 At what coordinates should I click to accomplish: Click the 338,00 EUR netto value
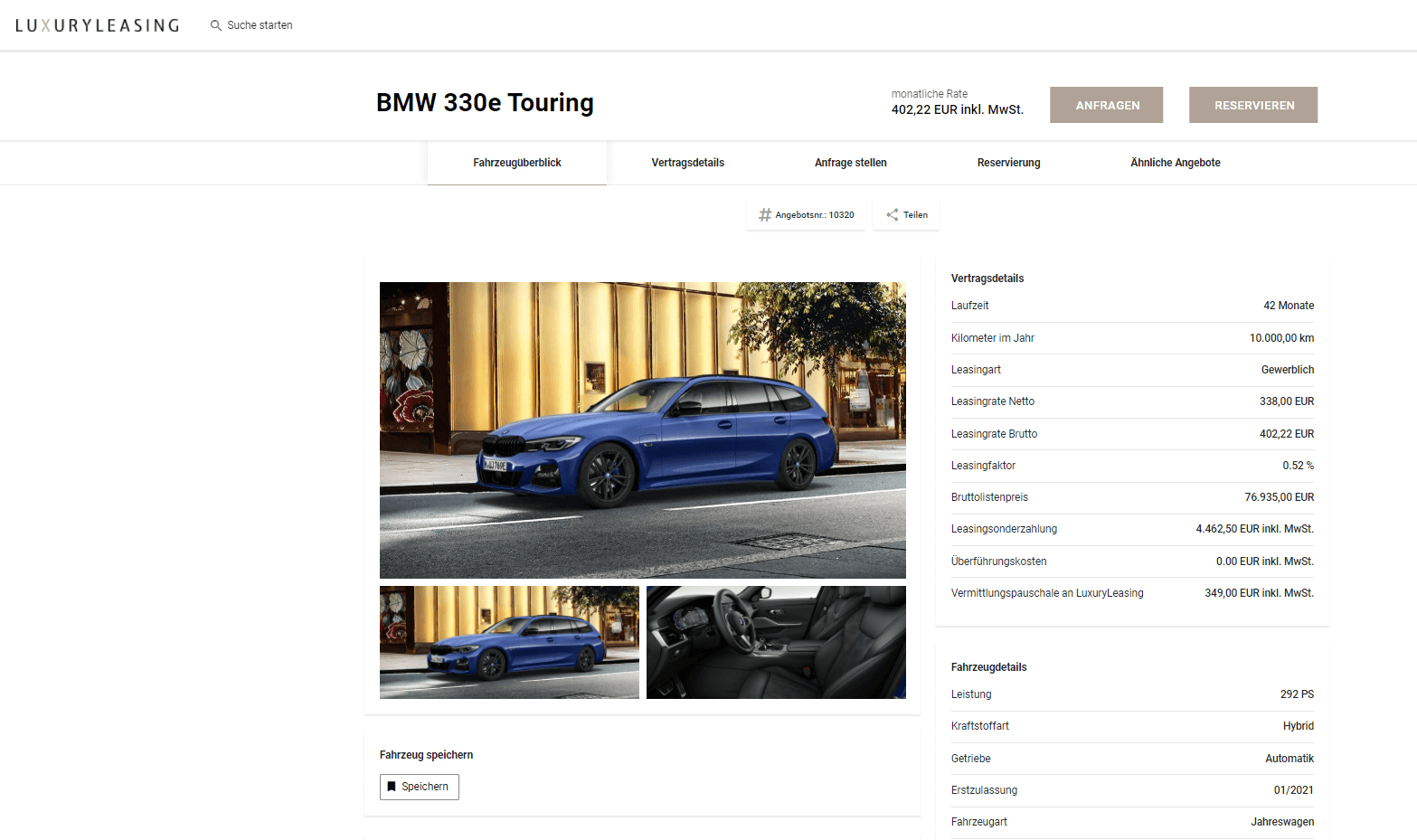1287,401
